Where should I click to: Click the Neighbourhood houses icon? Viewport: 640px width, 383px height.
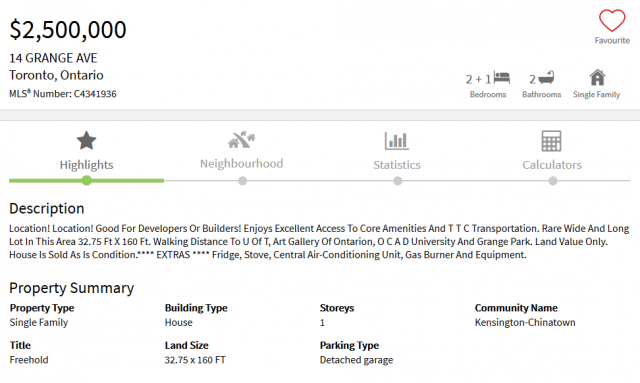[x=242, y=140]
